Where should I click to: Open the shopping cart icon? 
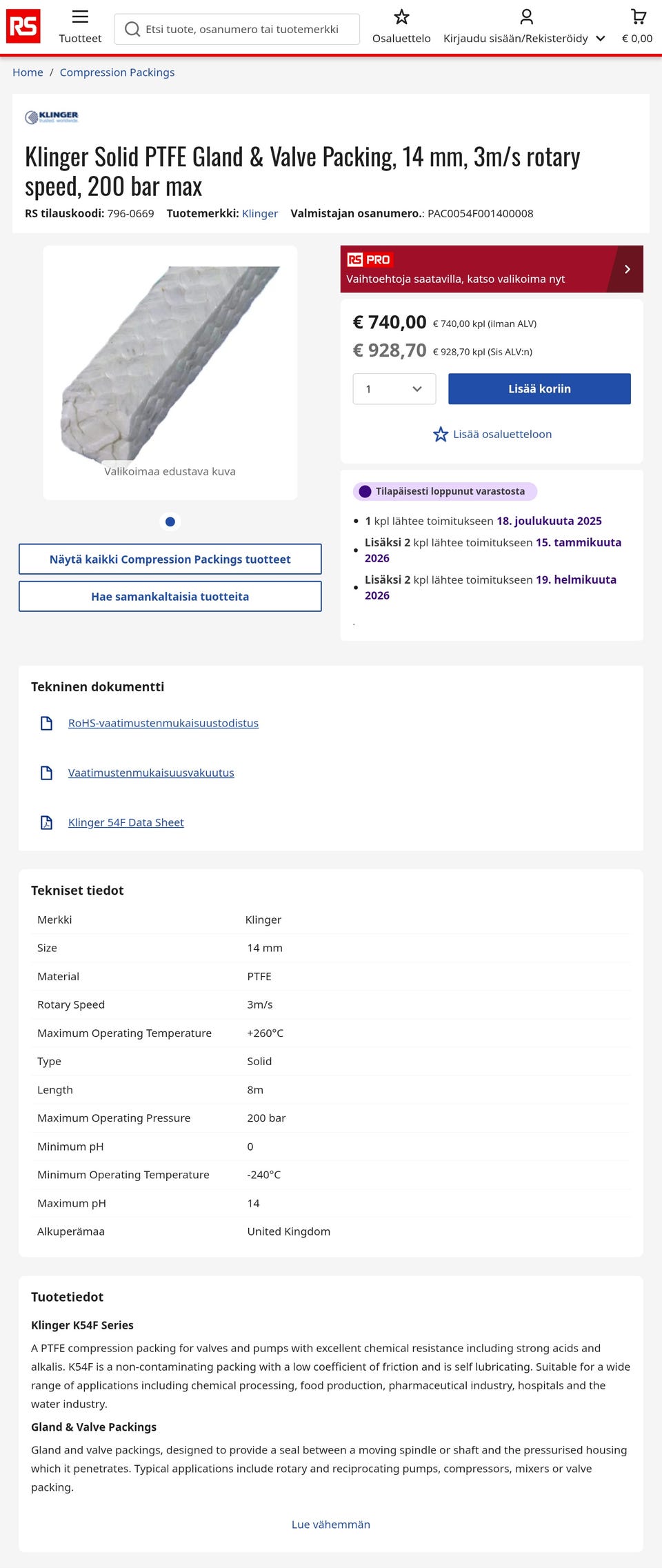(638, 17)
